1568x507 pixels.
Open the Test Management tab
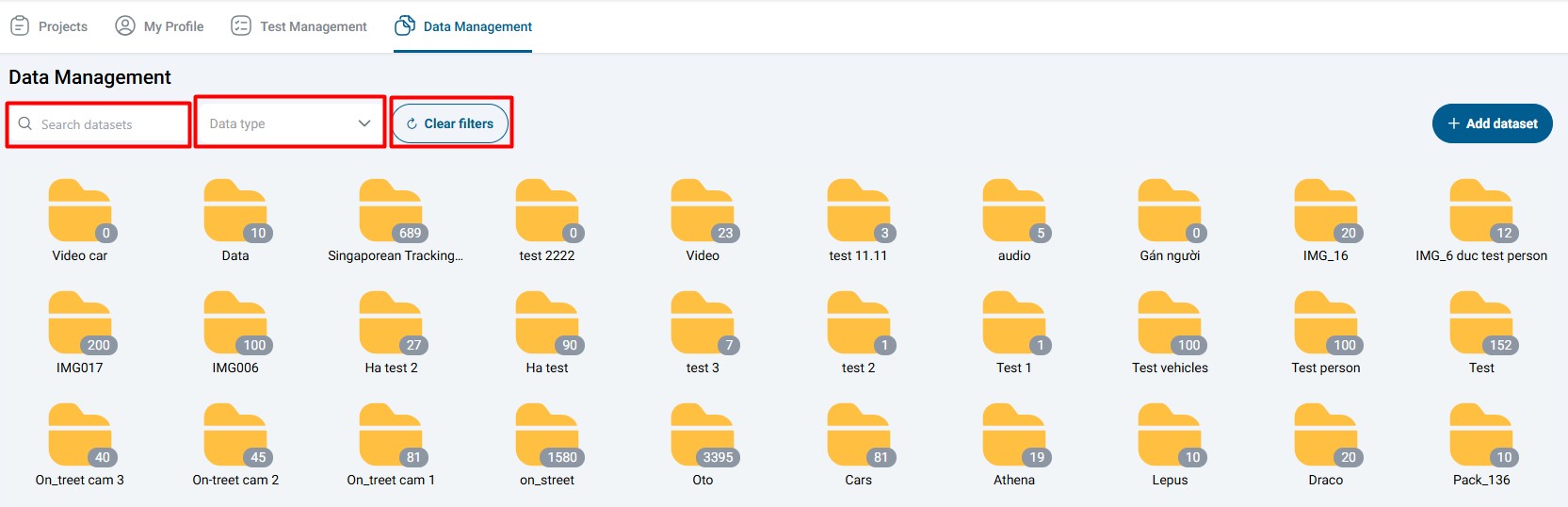click(299, 26)
